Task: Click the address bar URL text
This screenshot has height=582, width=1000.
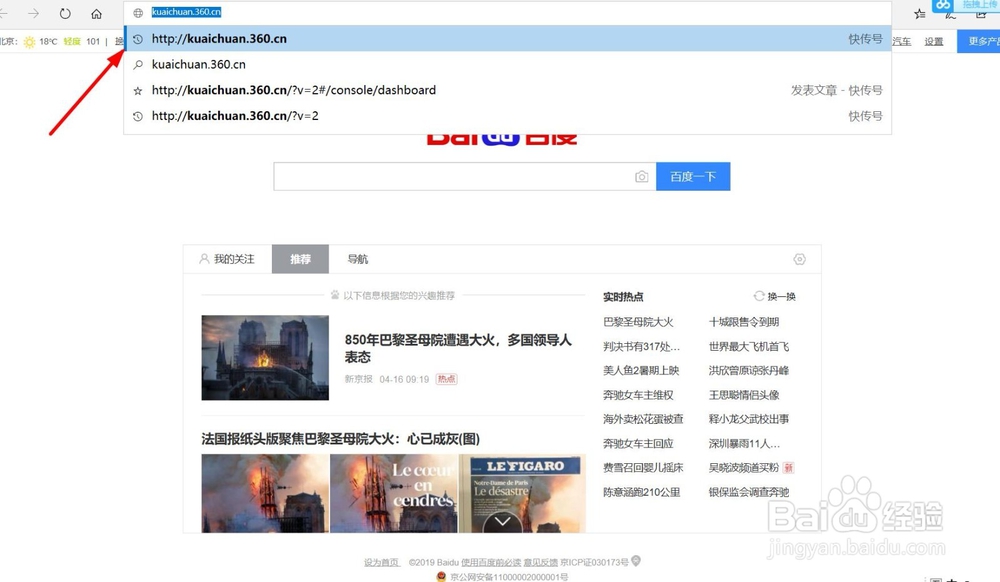Action: click(x=186, y=12)
